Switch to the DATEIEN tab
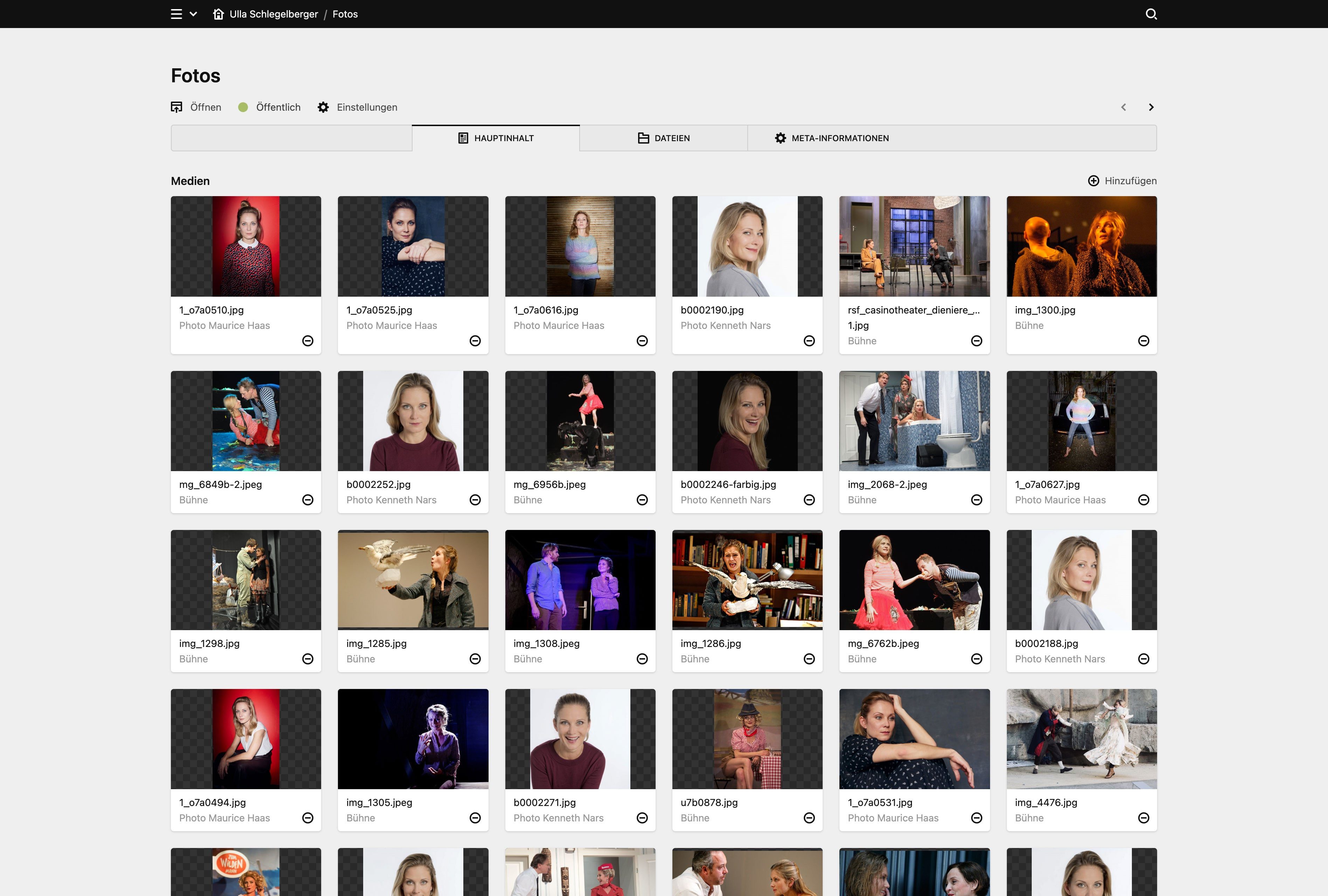 [x=664, y=138]
